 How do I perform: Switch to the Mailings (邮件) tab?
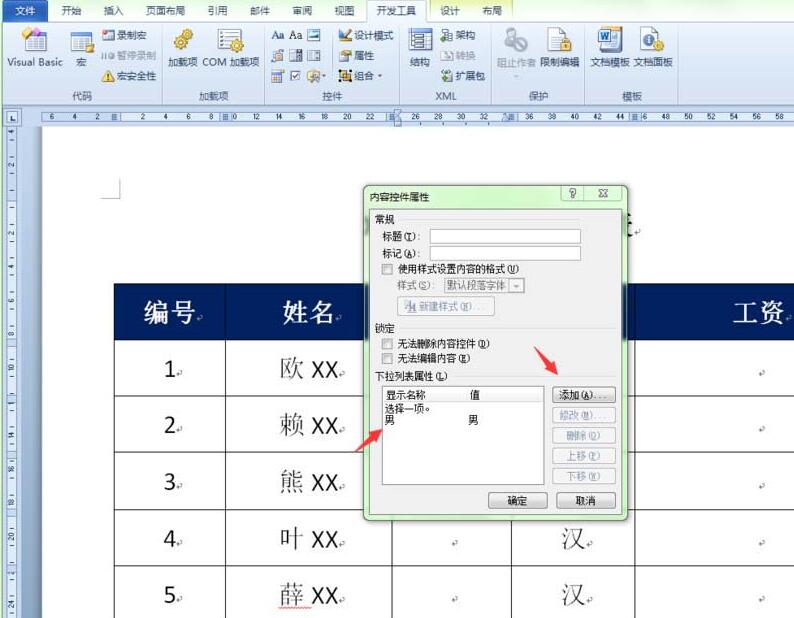(260, 10)
